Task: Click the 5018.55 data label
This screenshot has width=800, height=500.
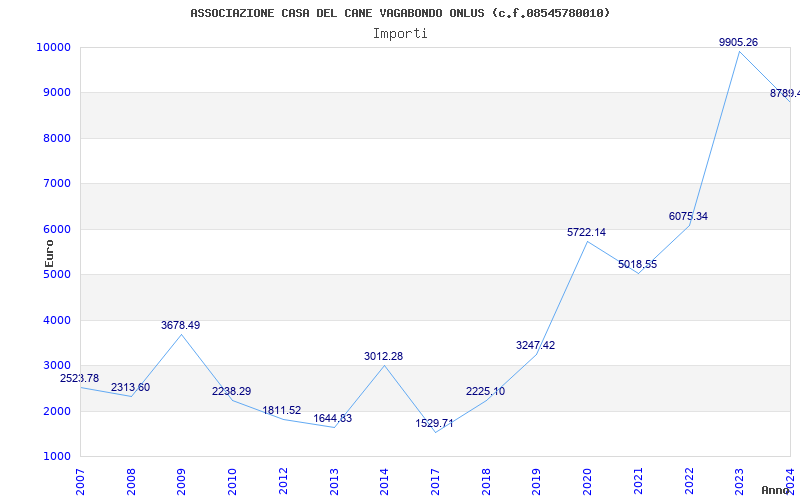Action: point(637,264)
